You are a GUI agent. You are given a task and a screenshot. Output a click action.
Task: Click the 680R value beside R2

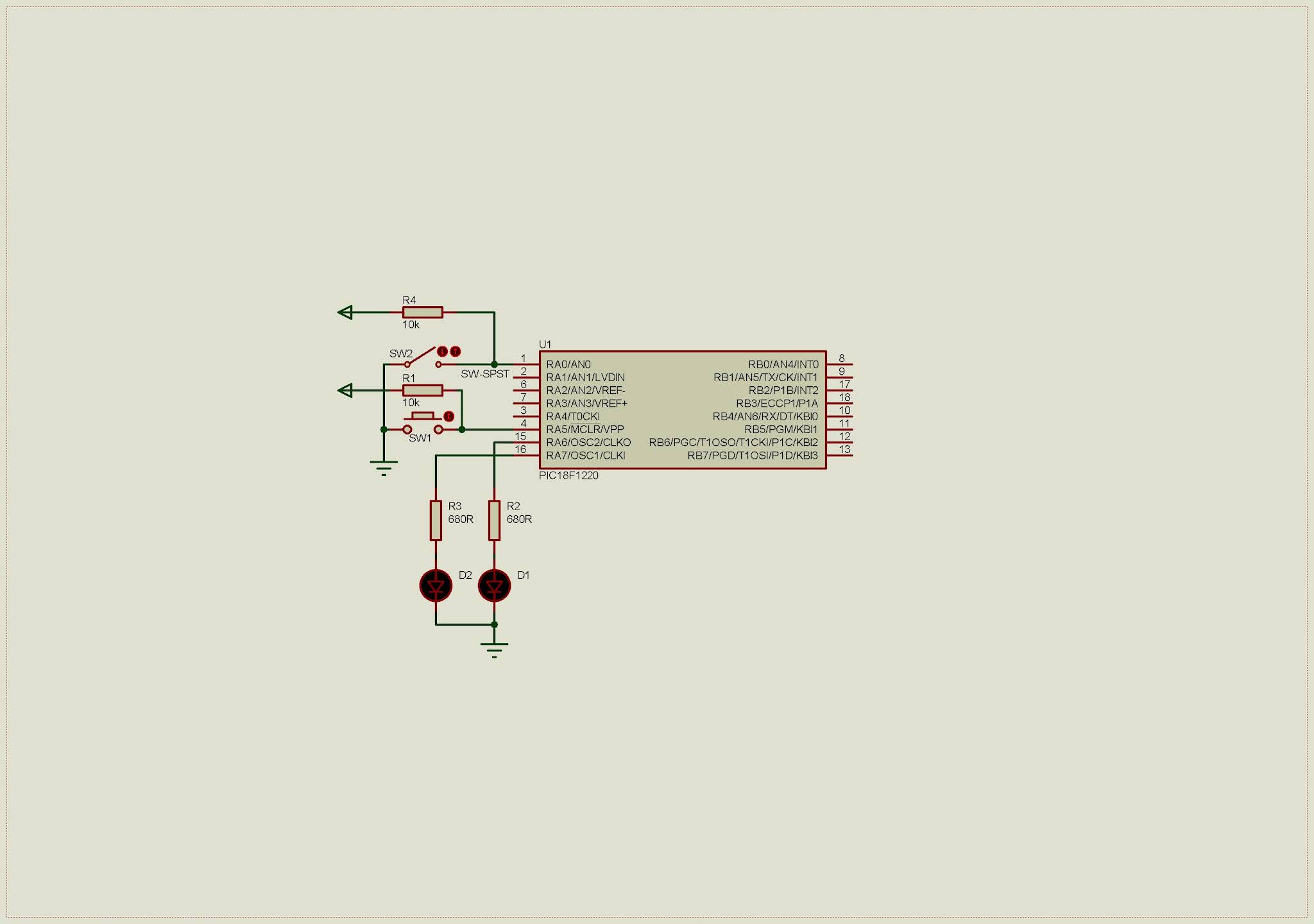click(519, 519)
